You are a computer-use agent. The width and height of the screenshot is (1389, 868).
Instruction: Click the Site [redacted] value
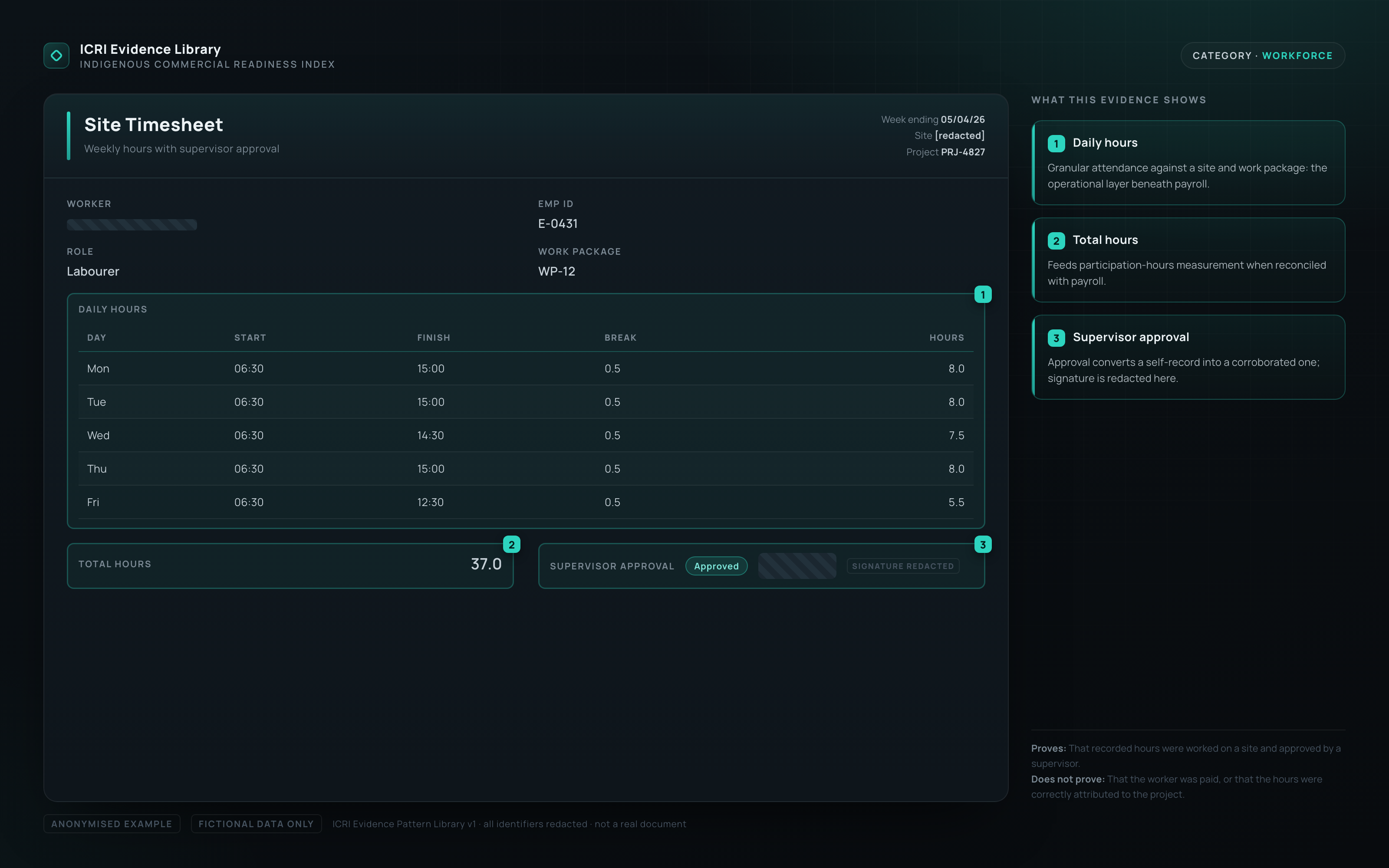click(960, 135)
